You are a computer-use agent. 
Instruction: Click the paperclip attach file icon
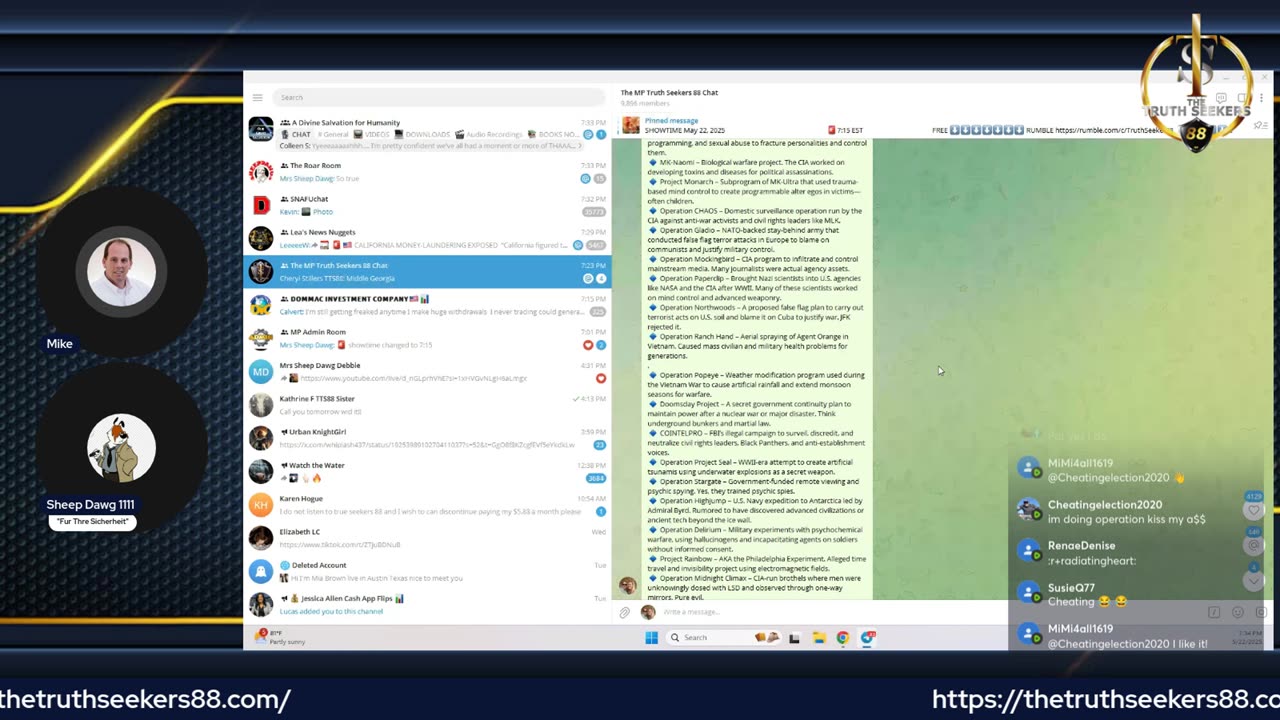[625, 612]
